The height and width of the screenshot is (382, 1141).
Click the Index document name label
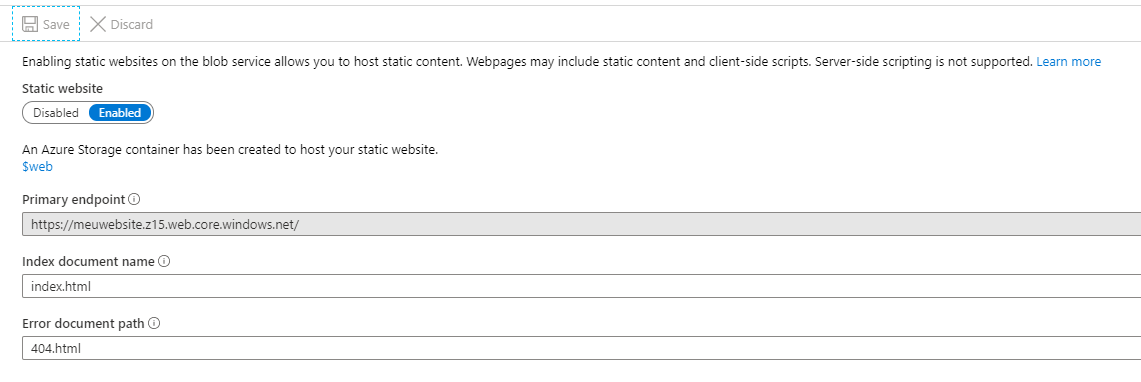pyautogui.click(x=88, y=261)
